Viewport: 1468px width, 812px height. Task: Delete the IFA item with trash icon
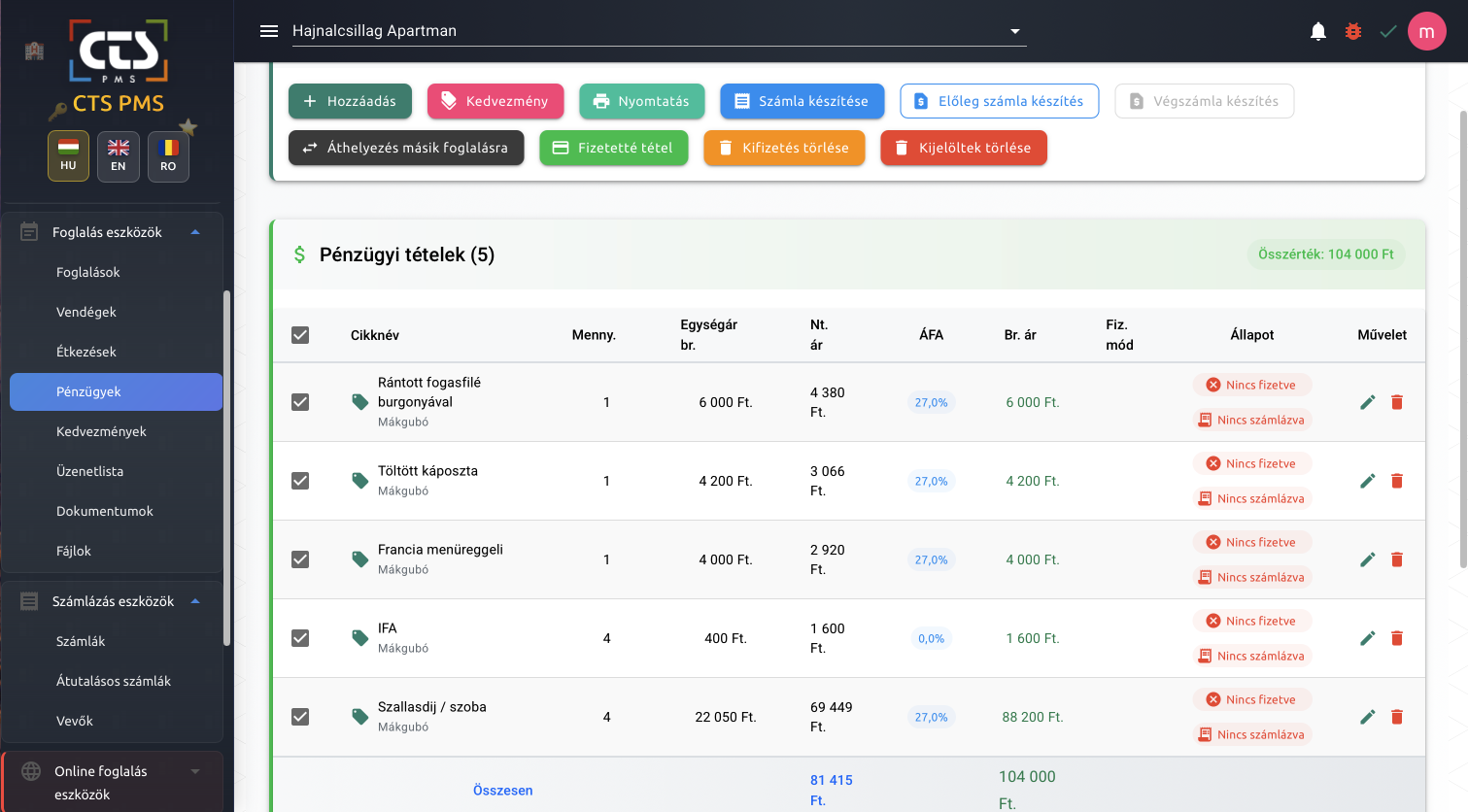pyautogui.click(x=1397, y=638)
